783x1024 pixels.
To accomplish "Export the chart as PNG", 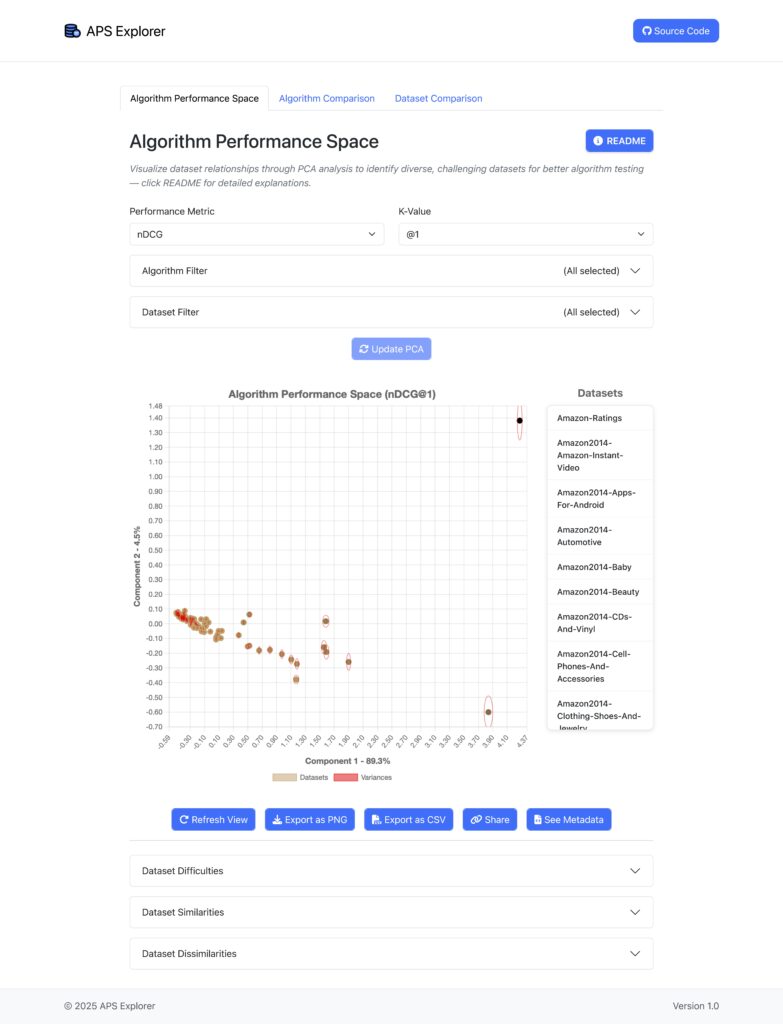I will (x=310, y=820).
